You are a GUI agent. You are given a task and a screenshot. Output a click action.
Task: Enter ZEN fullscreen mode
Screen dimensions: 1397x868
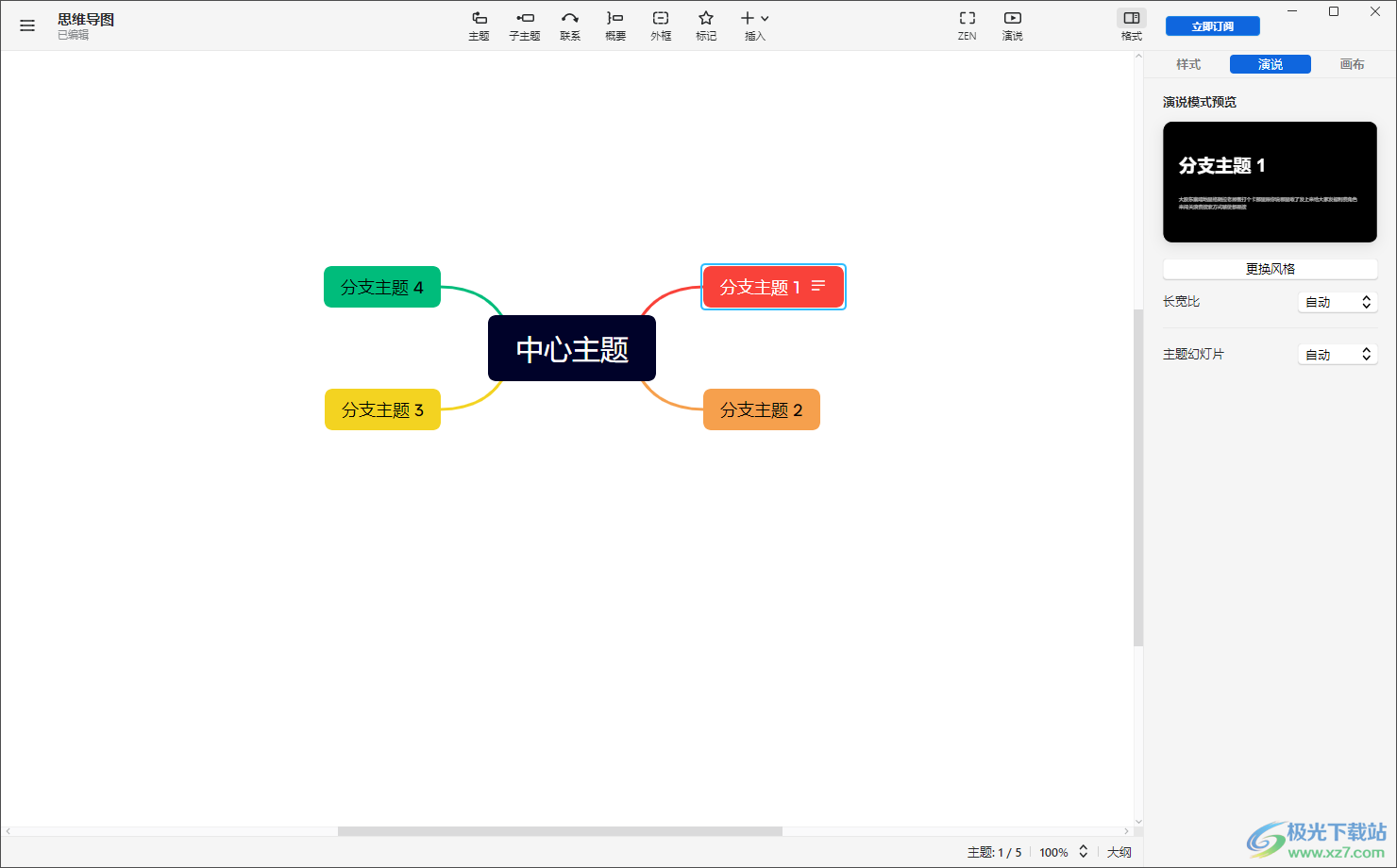(968, 25)
